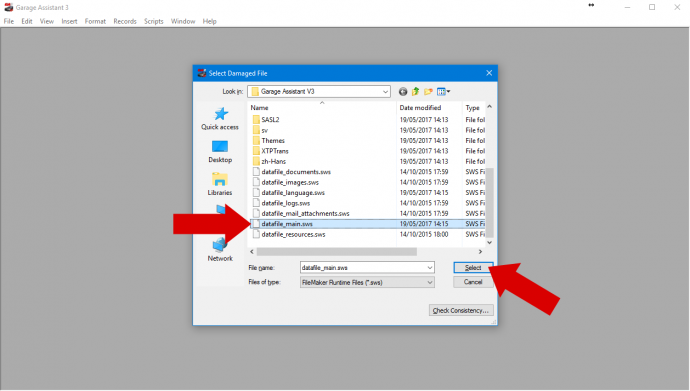Screen dimensions: 690x391
Task: Open the Scripts menu
Action: 154,21
